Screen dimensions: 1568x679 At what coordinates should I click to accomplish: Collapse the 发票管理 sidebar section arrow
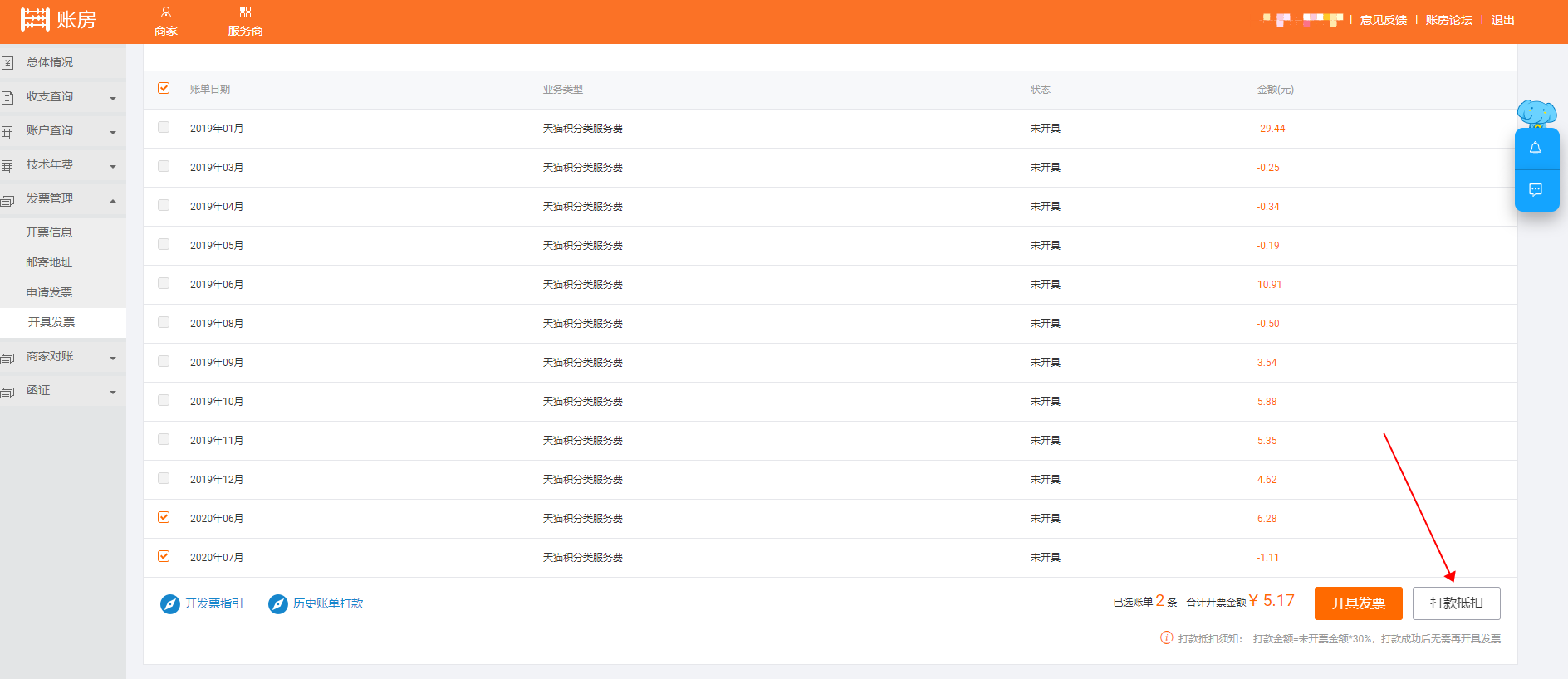113,200
